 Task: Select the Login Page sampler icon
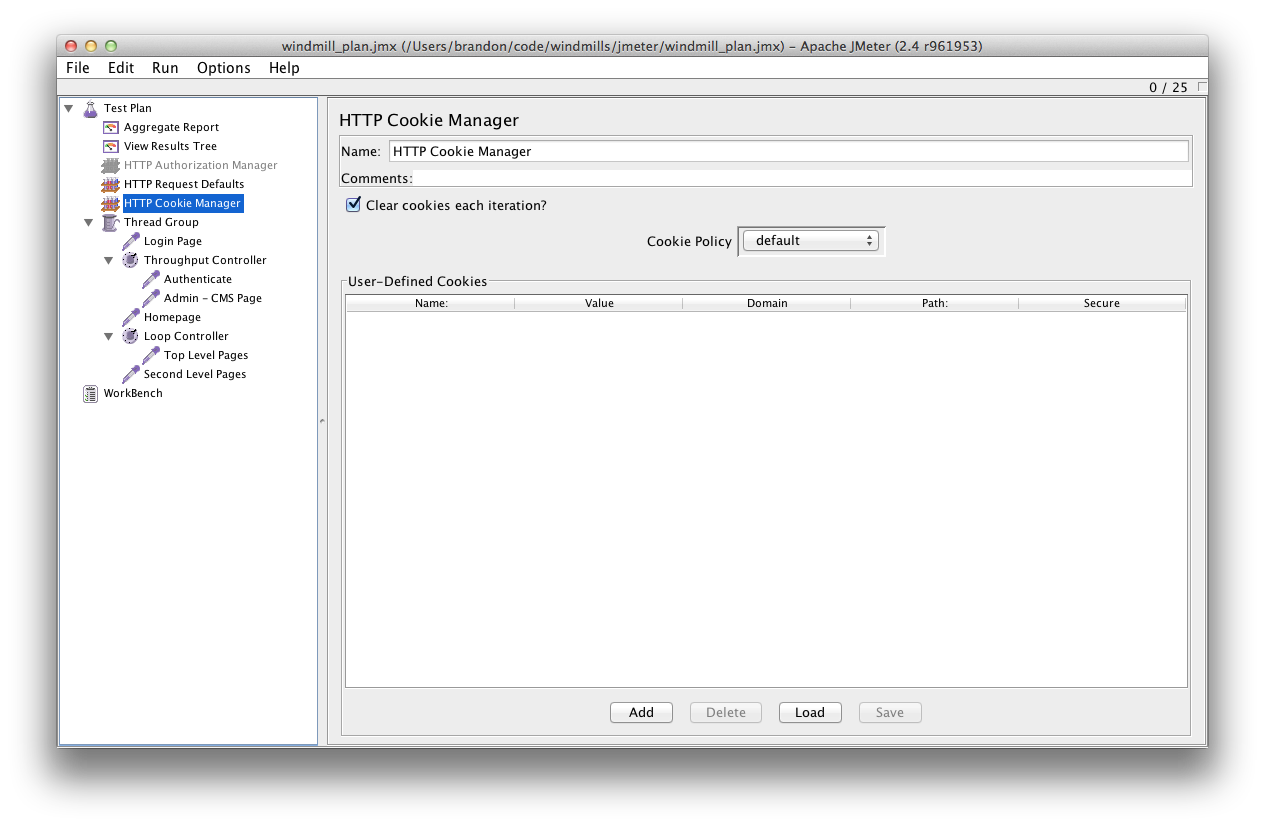(x=131, y=241)
